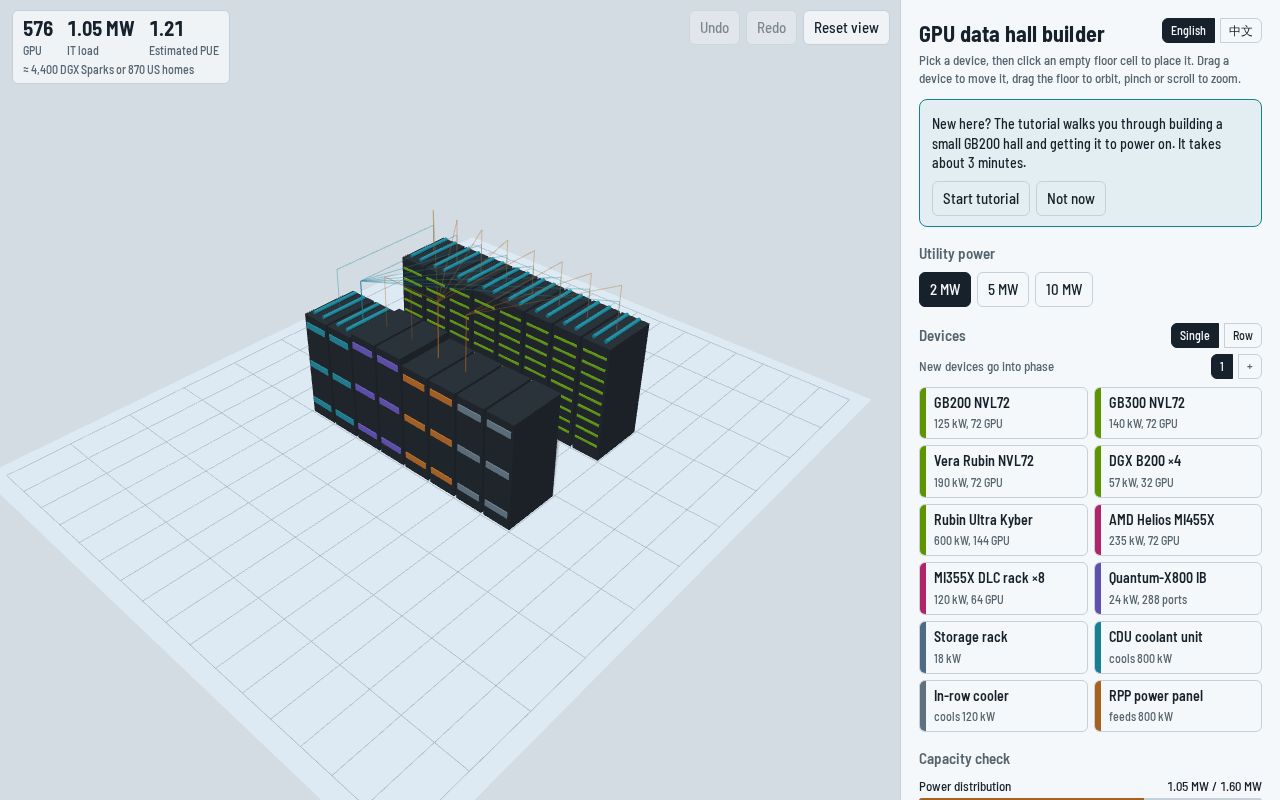Switch language to 中文
Viewport: 1280px width, 800px height.
[1241, 31]
